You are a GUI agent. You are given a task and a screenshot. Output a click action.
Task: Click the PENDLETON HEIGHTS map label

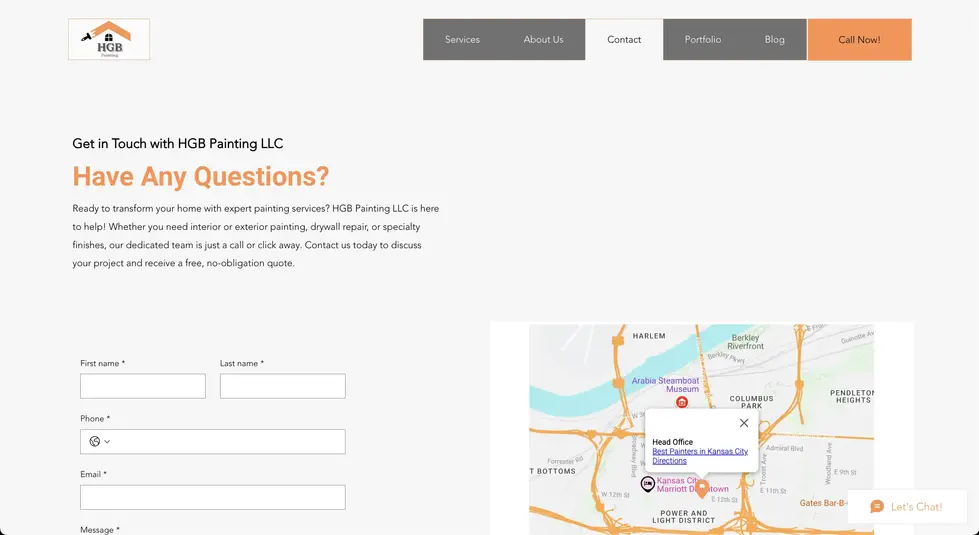pos(852,396)
